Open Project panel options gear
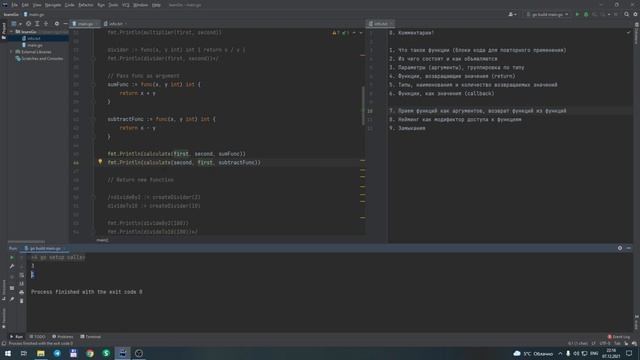Viewport: 640px width, 360px height. coord(57,24)
